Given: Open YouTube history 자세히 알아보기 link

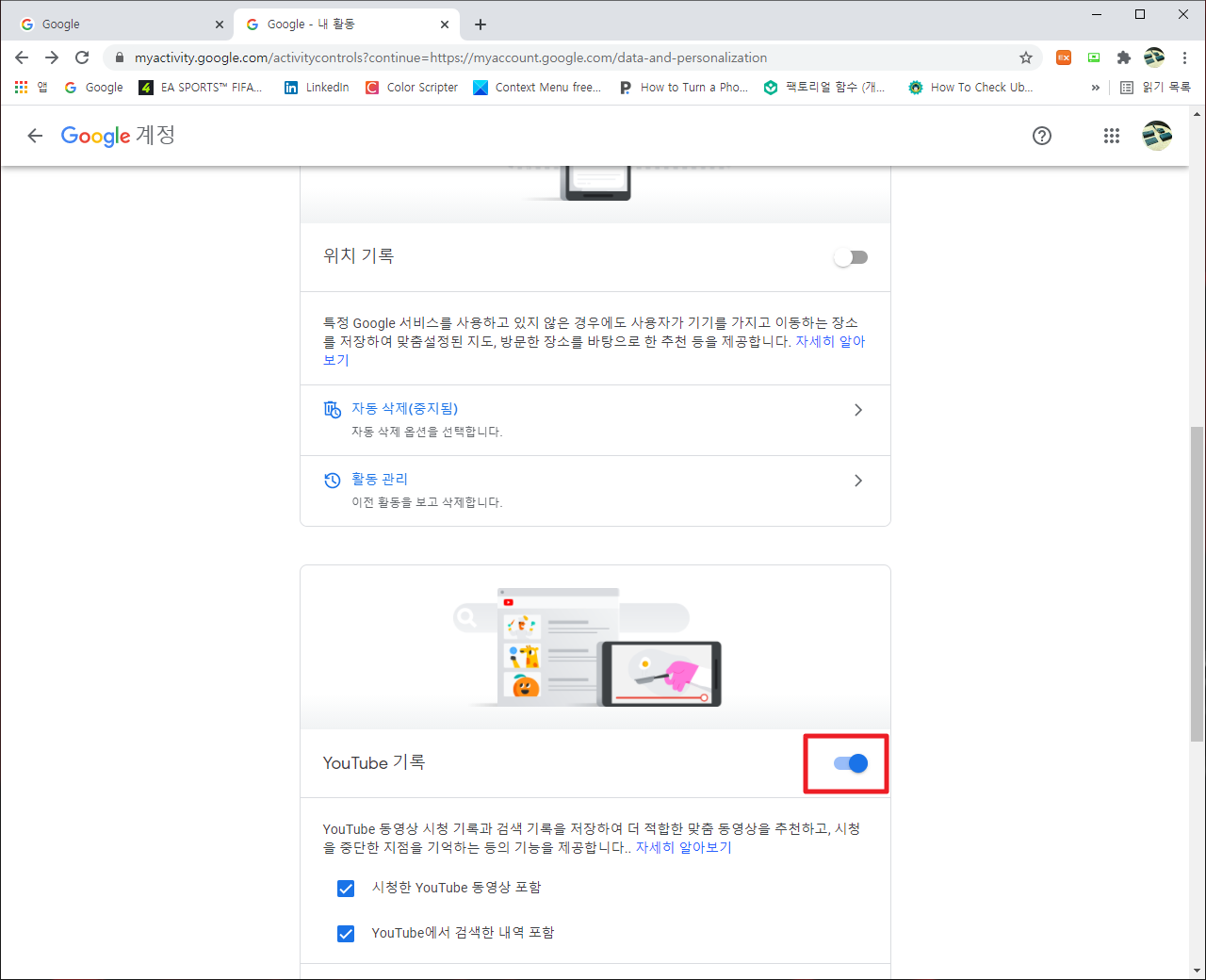Looking at the screenshot, I should (x=683, y=847).
